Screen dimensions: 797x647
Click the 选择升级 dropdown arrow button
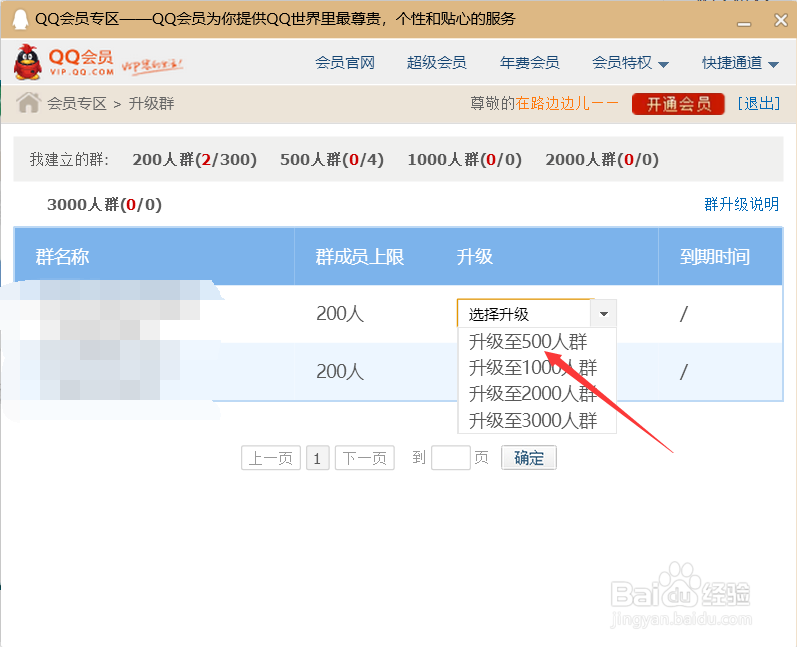pos(603,314)
